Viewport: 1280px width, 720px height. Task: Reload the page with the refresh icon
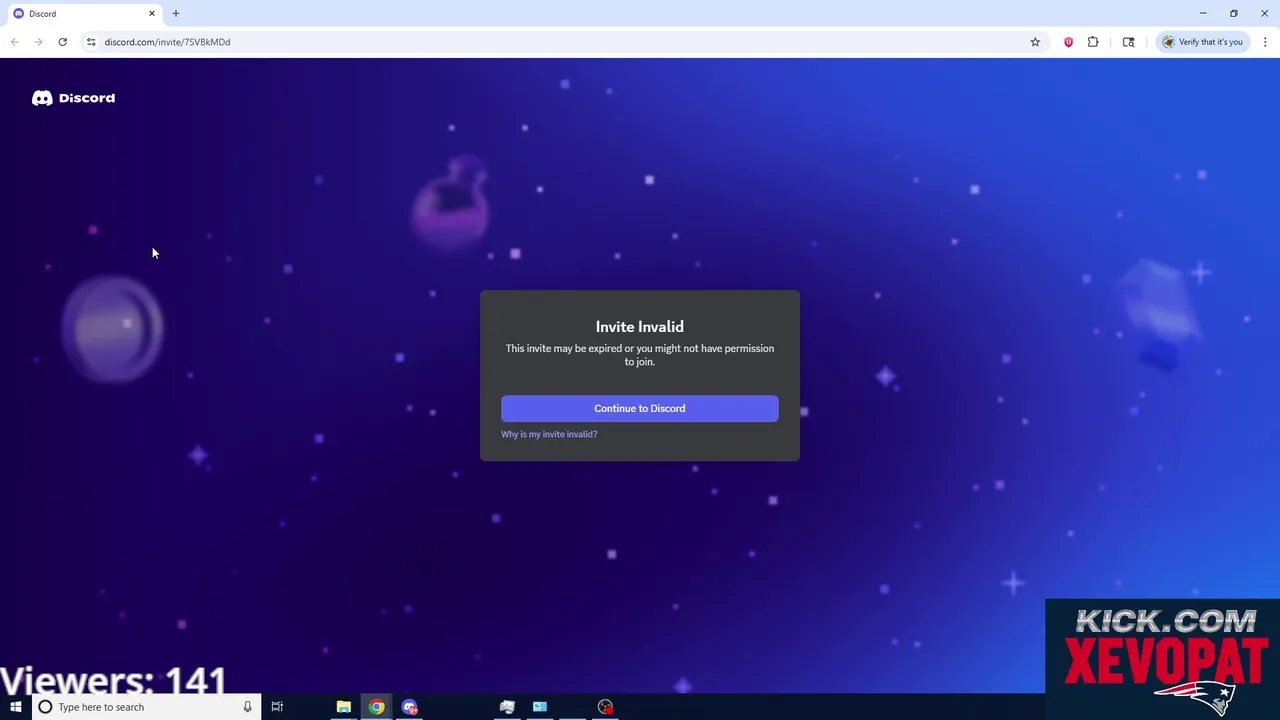click(62, 42)
